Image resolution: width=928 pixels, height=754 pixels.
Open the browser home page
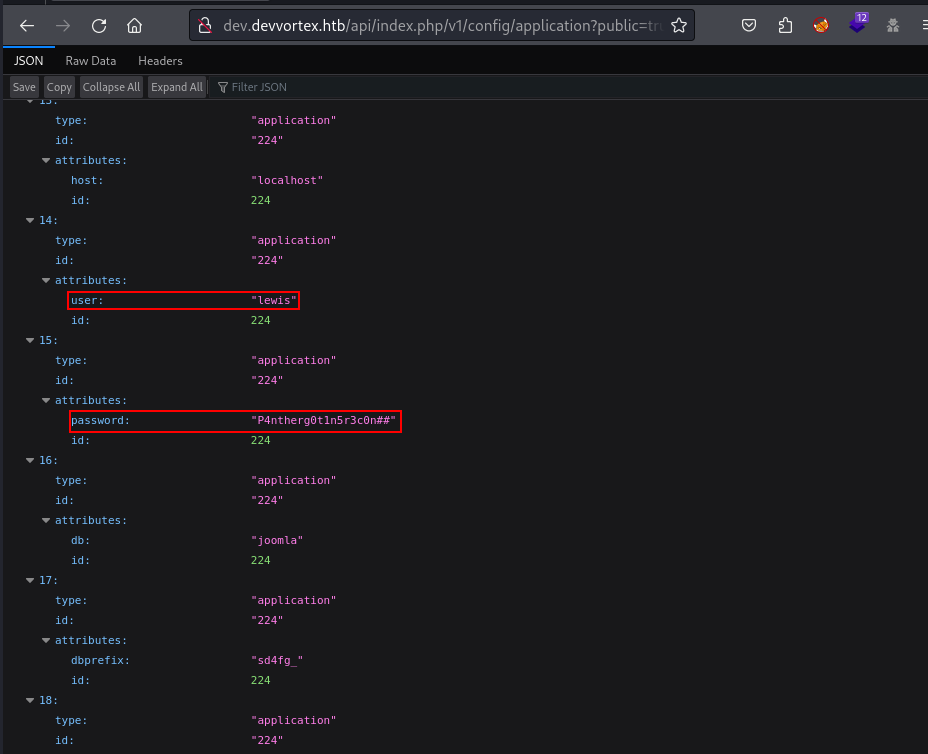click(134, 25)
